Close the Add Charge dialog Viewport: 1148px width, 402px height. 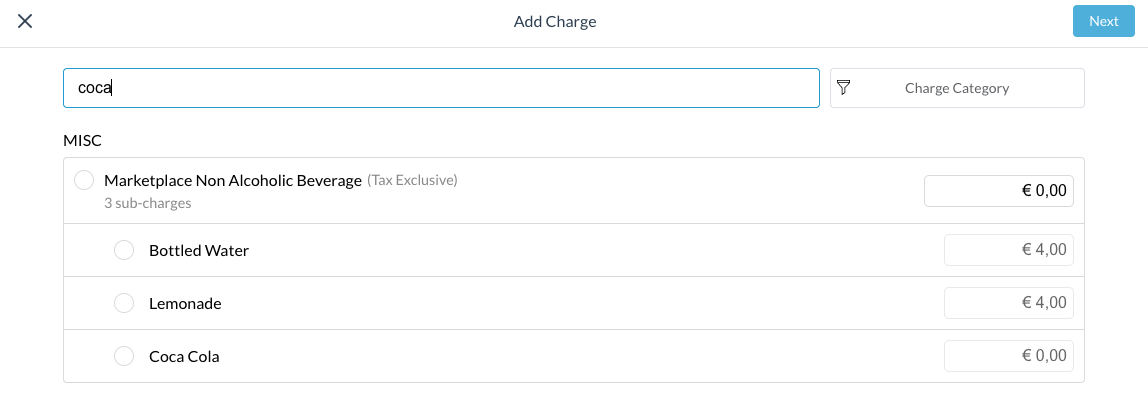point(25,21)
